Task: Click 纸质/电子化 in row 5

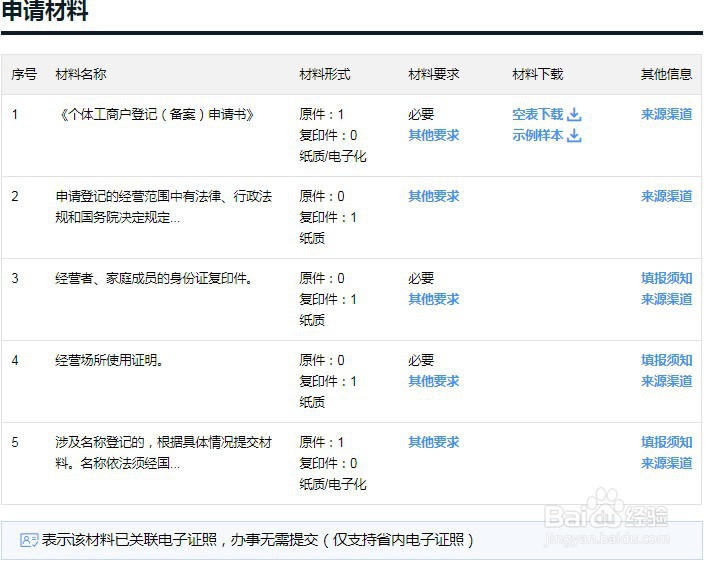Action: 333,484
